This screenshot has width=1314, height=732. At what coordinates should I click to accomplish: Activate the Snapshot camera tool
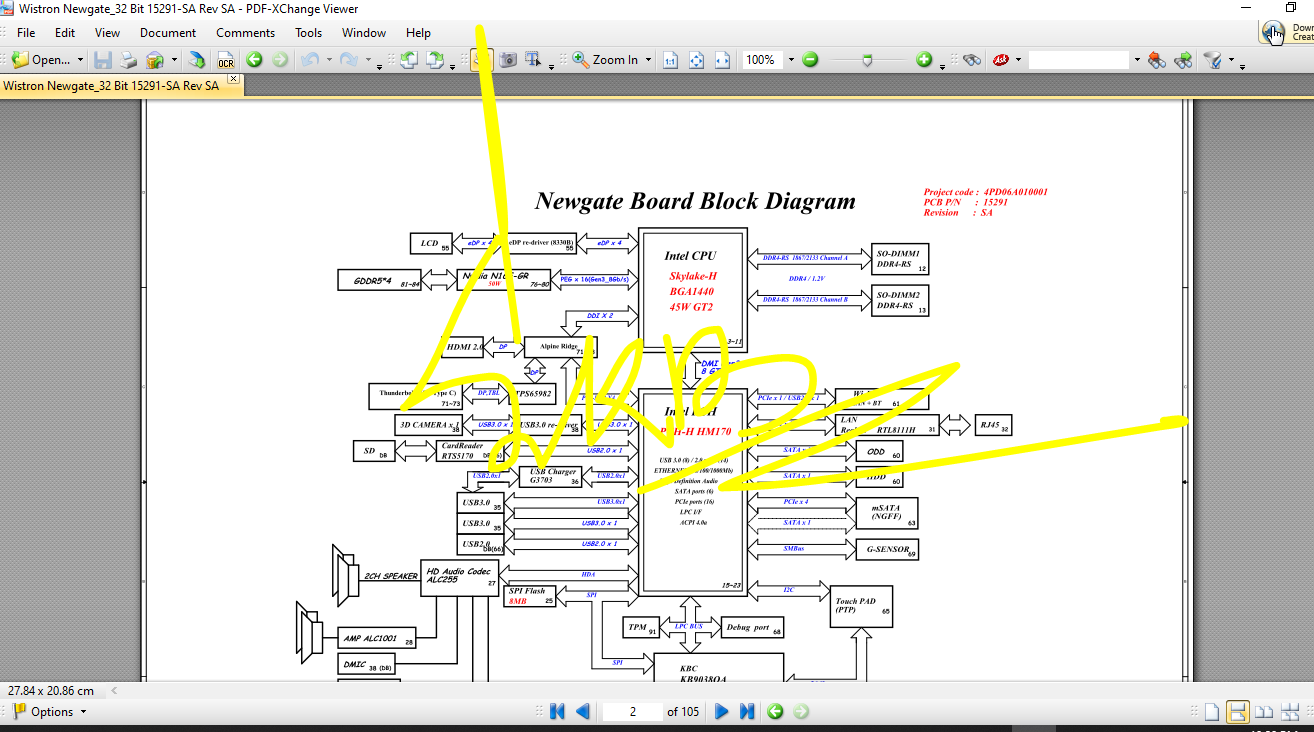point(508,60)
